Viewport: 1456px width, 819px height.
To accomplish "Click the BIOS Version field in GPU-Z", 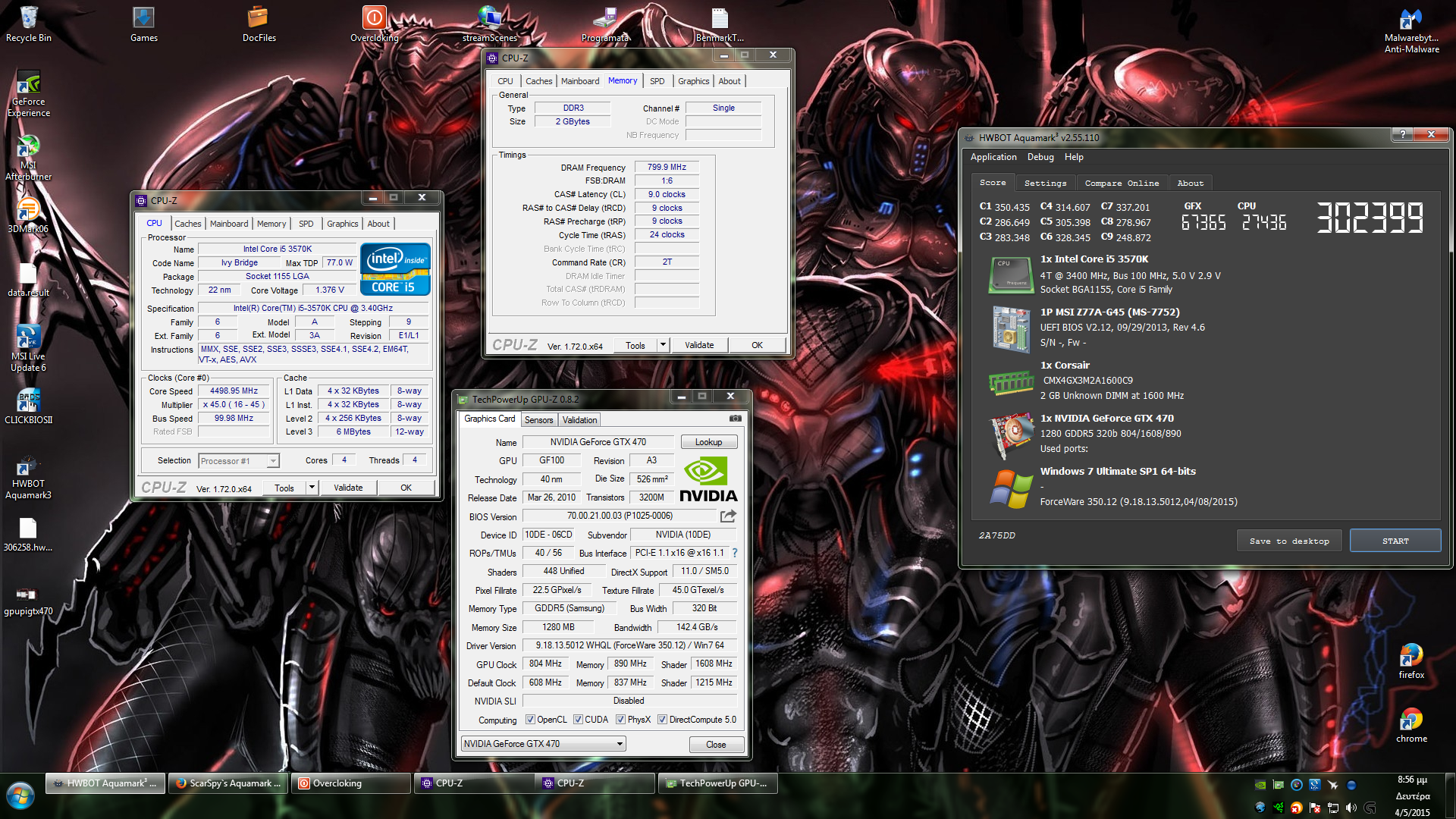I will tap(620, 516).
